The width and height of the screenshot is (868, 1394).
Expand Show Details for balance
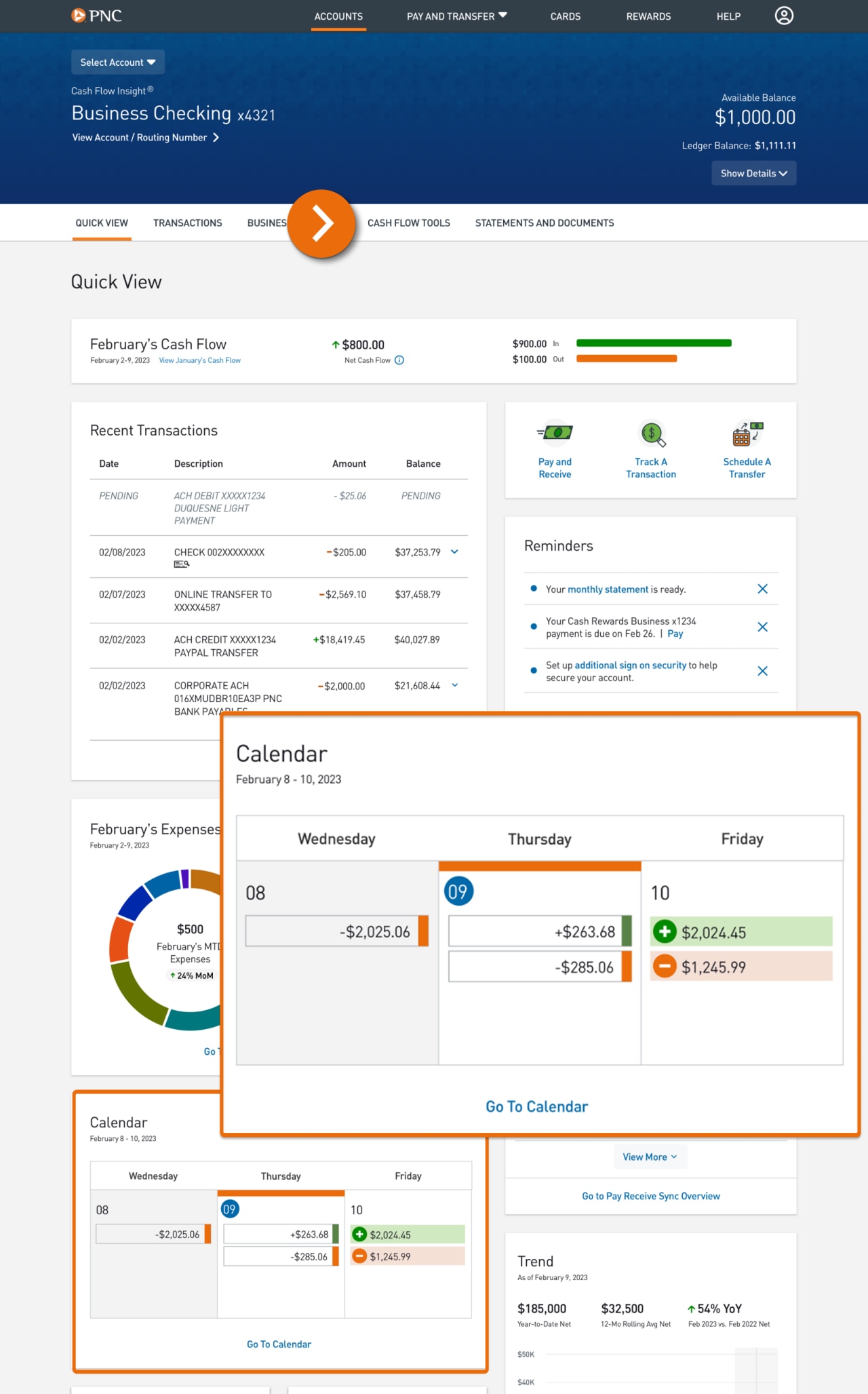pyautogui.click(x=754, y=174)
